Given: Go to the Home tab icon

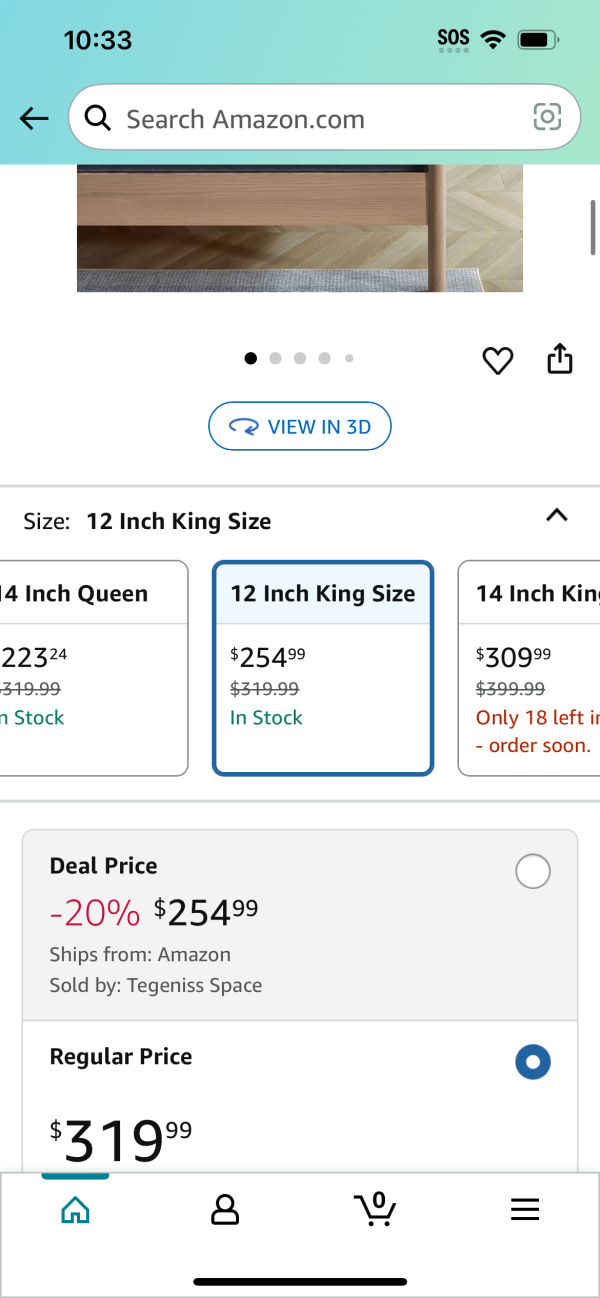Looking at the screenshot, I should (x=75, y=1210).
